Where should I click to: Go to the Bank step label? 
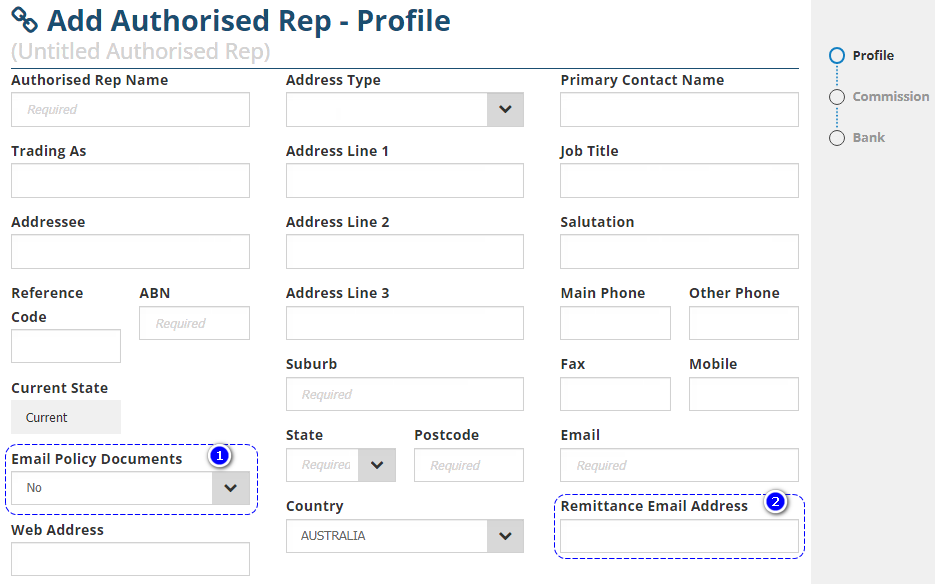868,138
